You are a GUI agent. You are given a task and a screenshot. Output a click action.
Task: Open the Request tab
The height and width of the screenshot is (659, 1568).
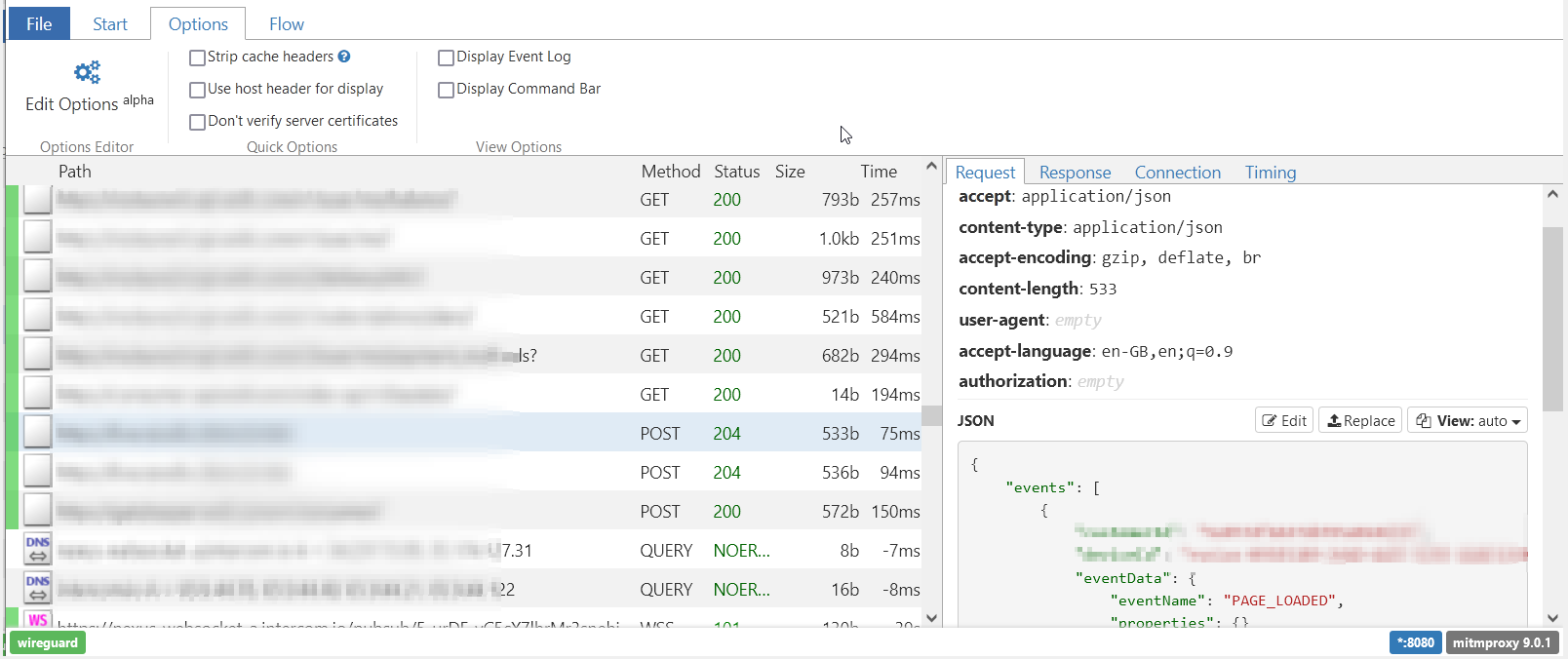tap(985, 172)
